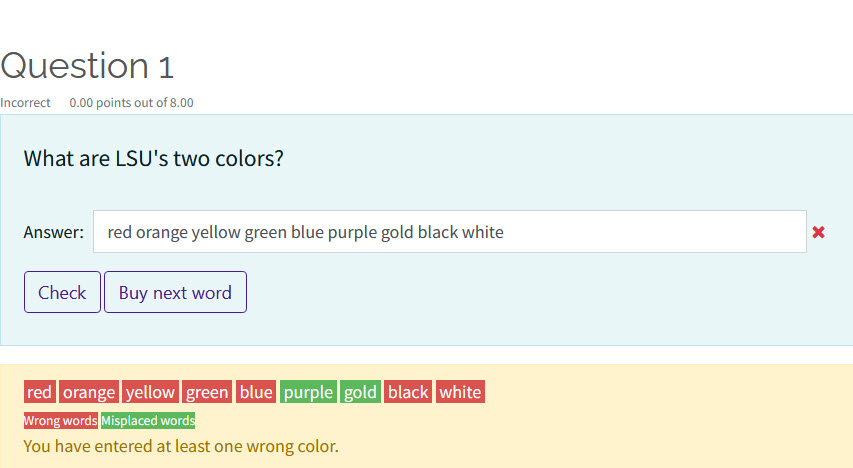The height and width of the screenshot is (468, 853).
Task: Select the 'blue' word tag
Action: 256,392
